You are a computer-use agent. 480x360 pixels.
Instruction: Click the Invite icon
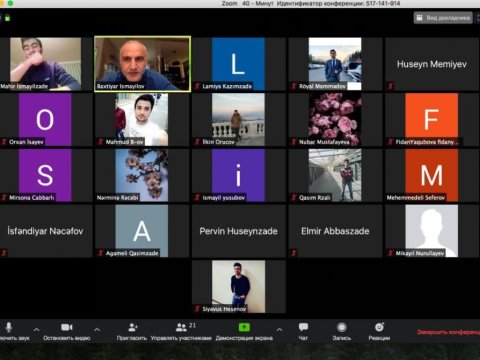click(x=133, y=327)
